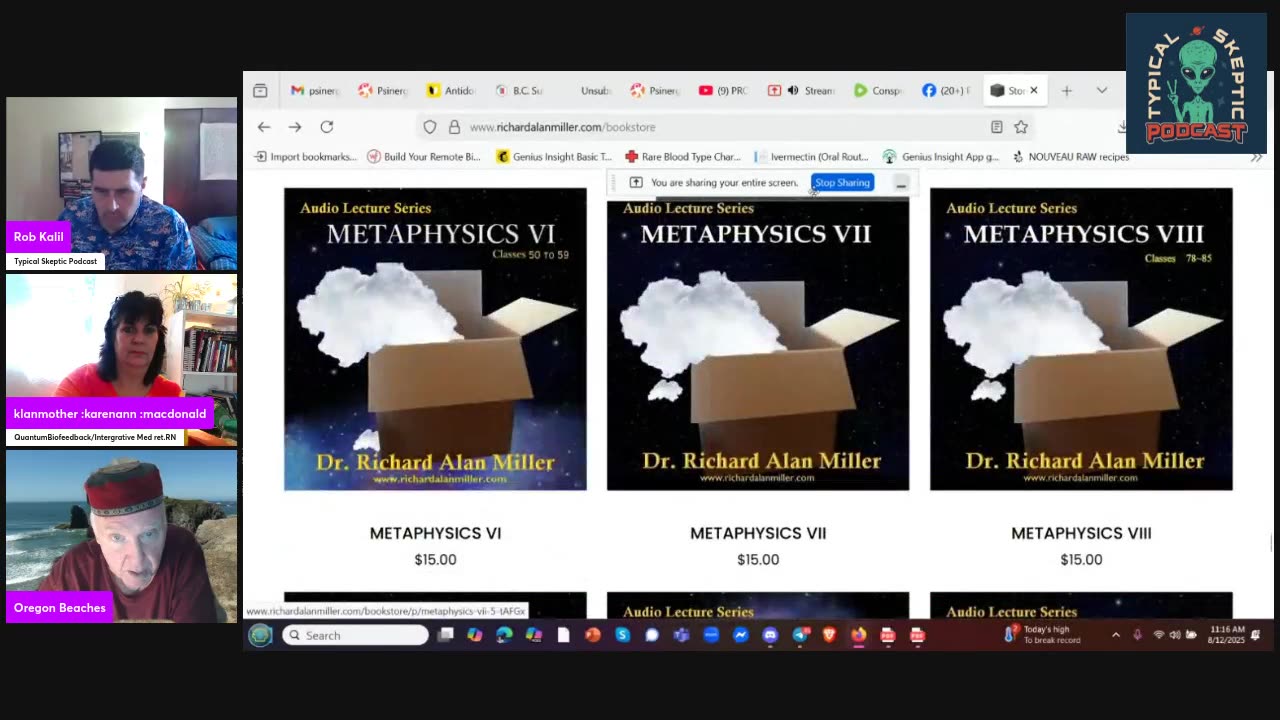
Task: Open Metaphysics VI cover image
Action: click(x=435, y=339)
